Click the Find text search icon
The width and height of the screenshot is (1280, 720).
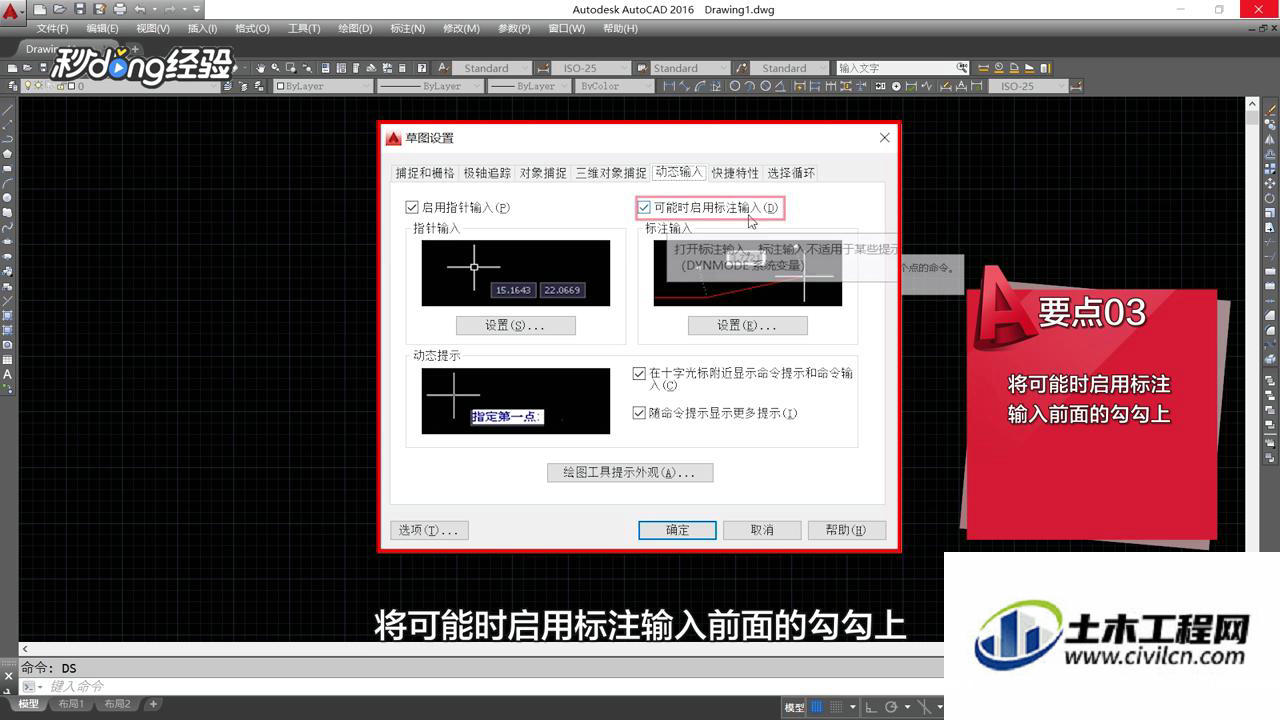point(962,68)
